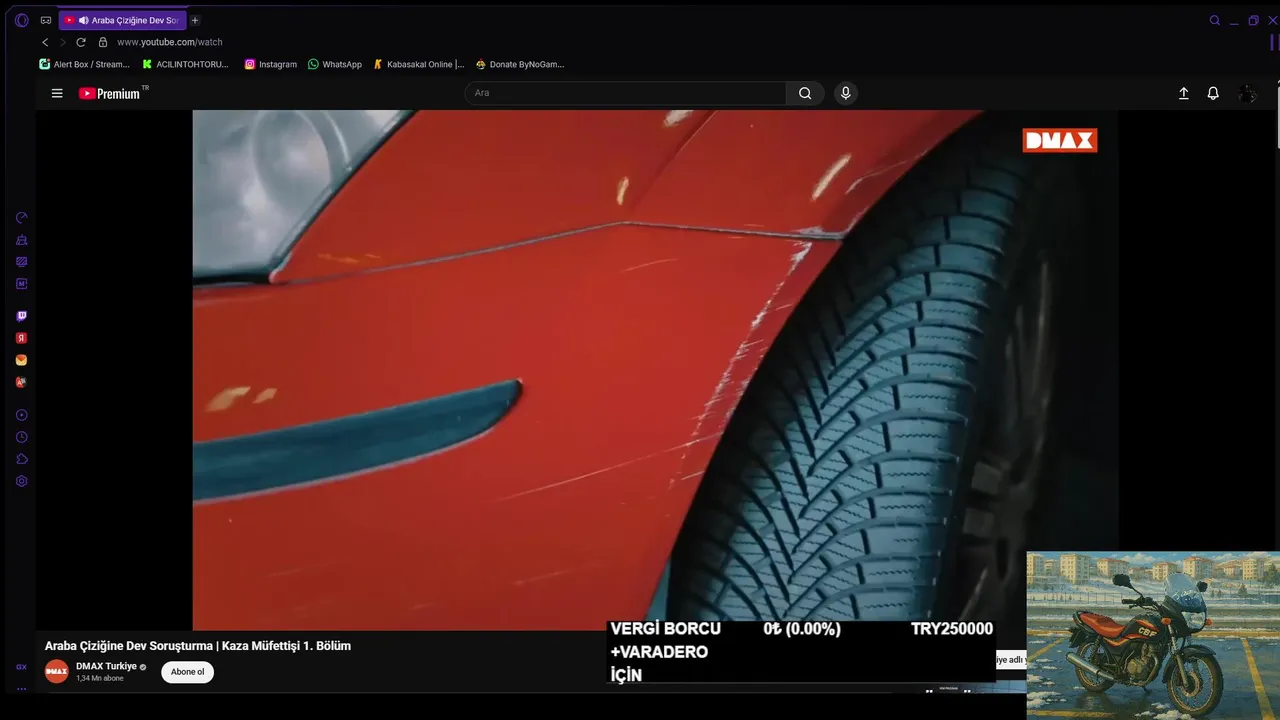This screenshot has width=1280, height=720.
Task: Open Settings gear in sidebar
Action: [21, 481]
